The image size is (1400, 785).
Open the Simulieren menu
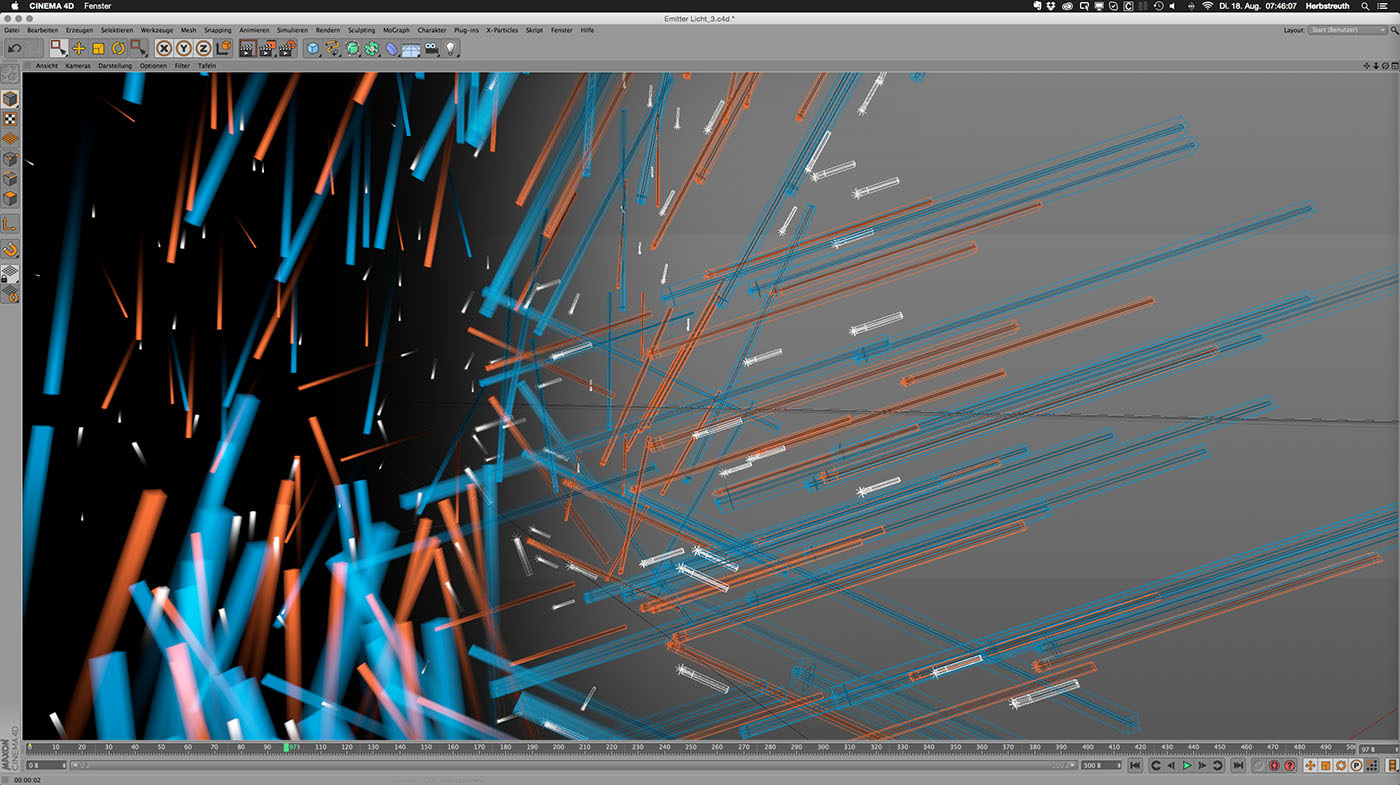(x=292, y=30)
